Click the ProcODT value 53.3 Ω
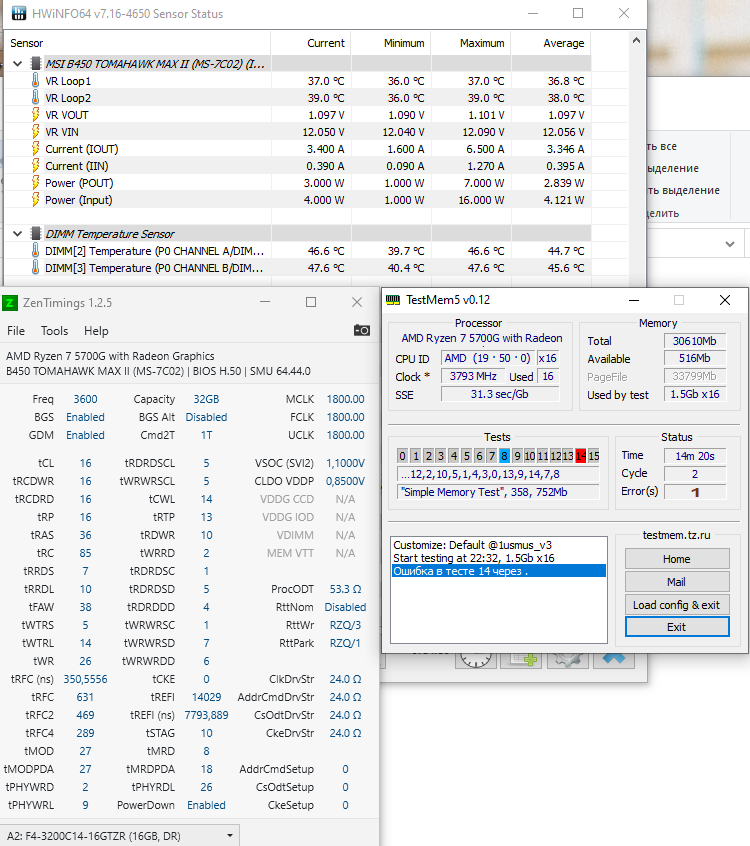This screenshot has width=750, height=846. pos(345,589)
